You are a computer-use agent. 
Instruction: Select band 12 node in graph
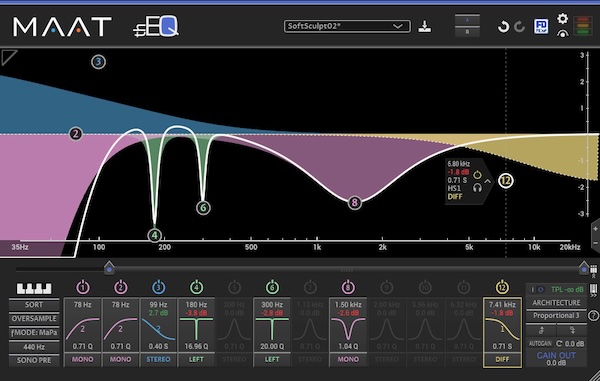click(506, 181)
